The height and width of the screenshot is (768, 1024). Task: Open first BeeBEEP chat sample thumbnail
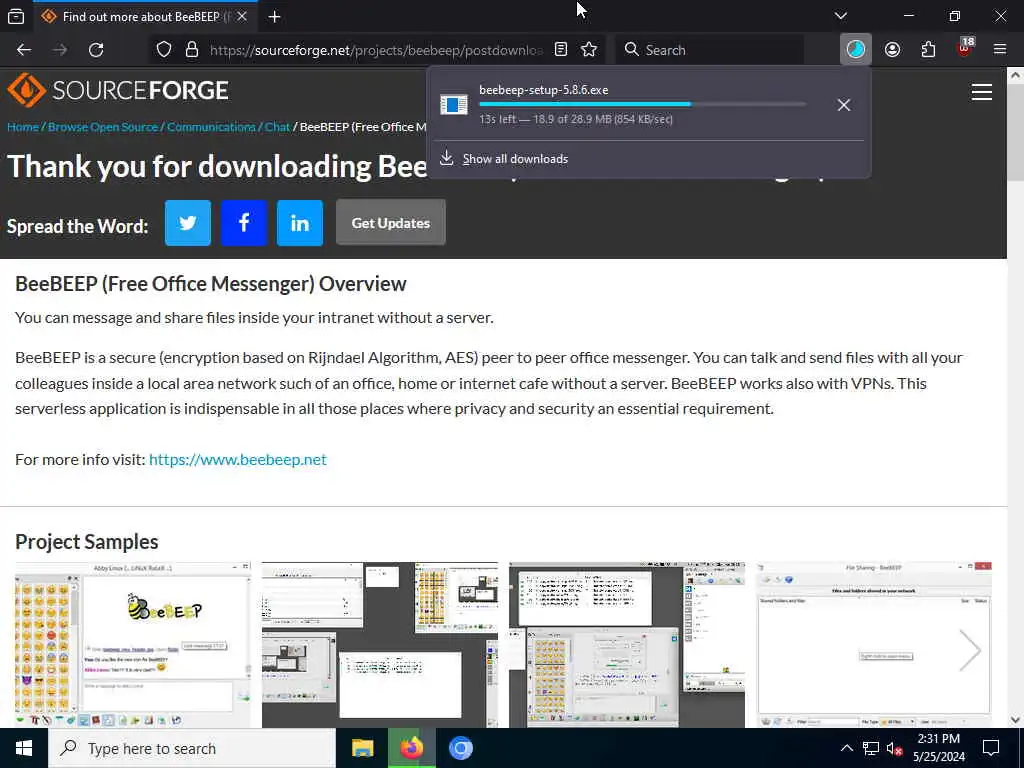133,645
